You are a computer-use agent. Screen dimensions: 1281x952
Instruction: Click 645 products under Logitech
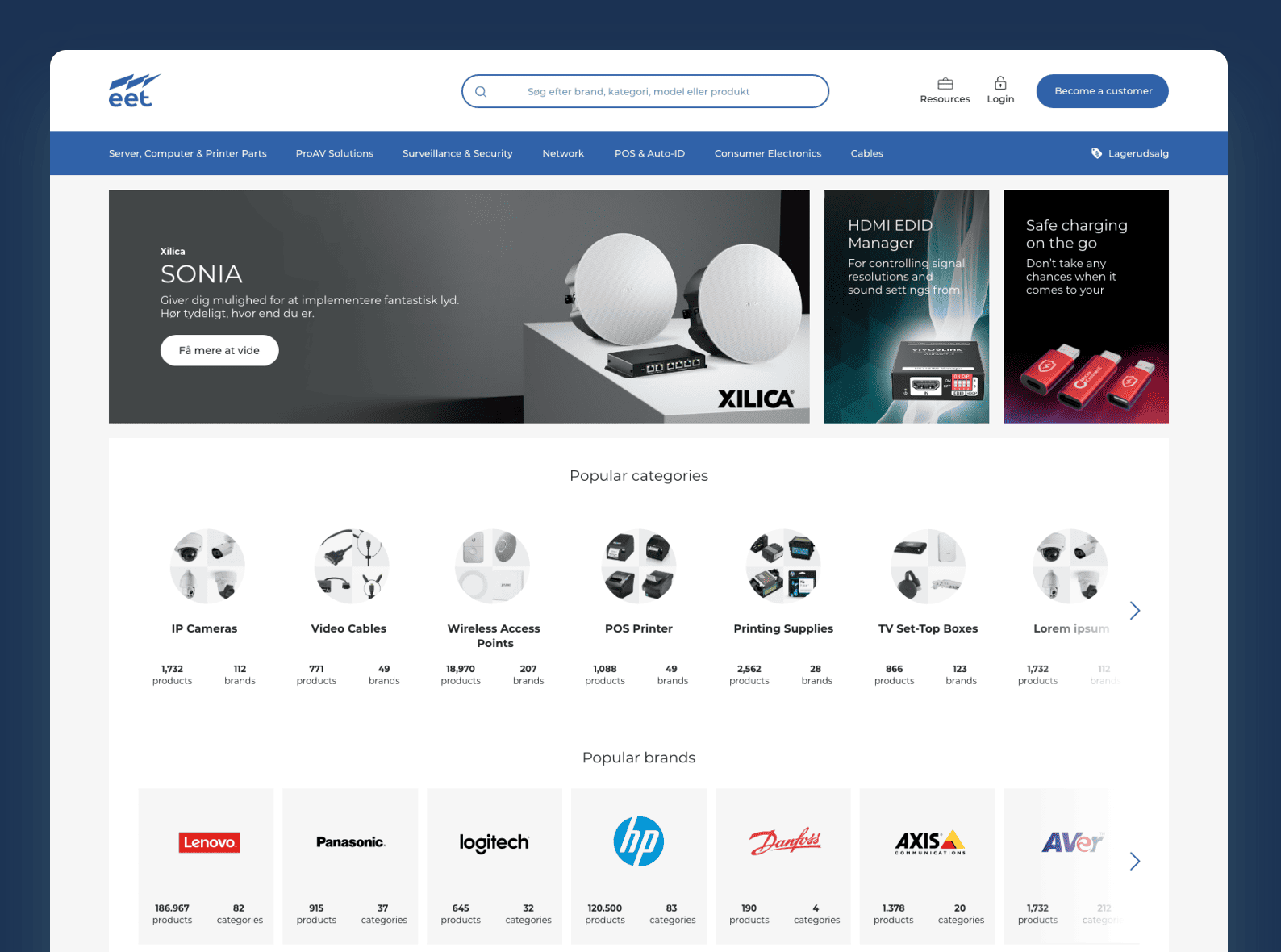coord(461,913)
